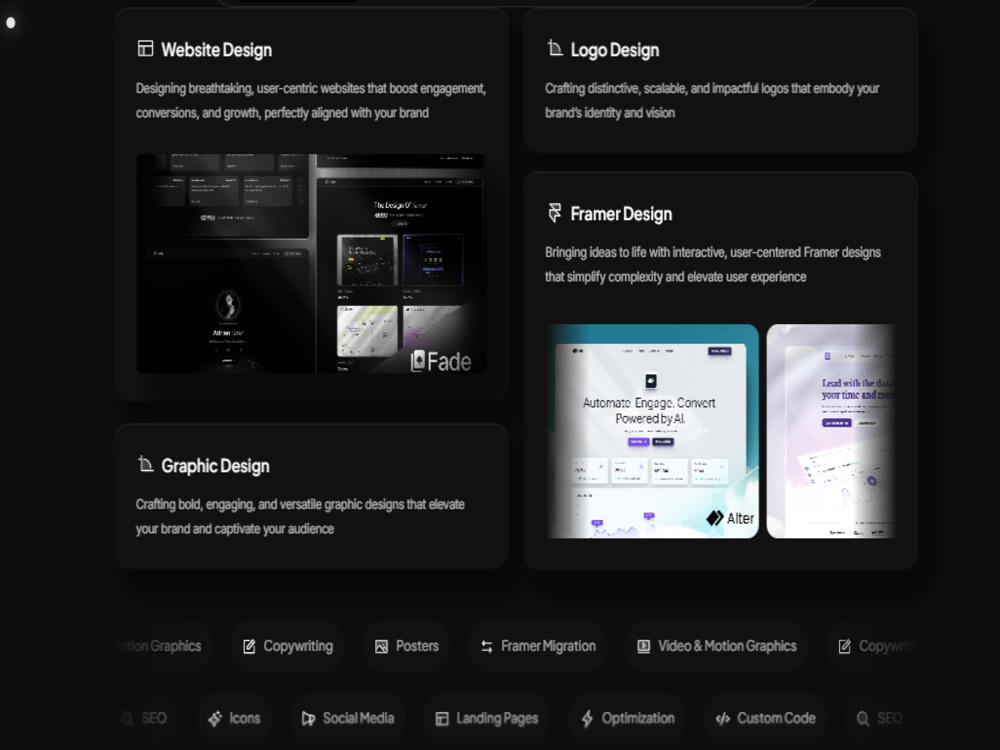
Task: Click the Optimization lightning icon
Action: [587, 719]
